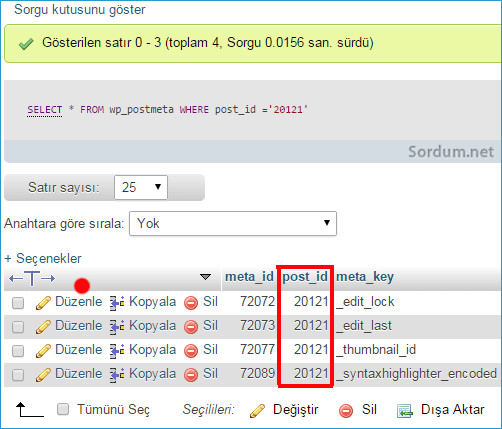The width and height of the screenshot is (502, 429).
Task: Click red delete icon in the 72073 row
Action: click(x=191, y=327)
